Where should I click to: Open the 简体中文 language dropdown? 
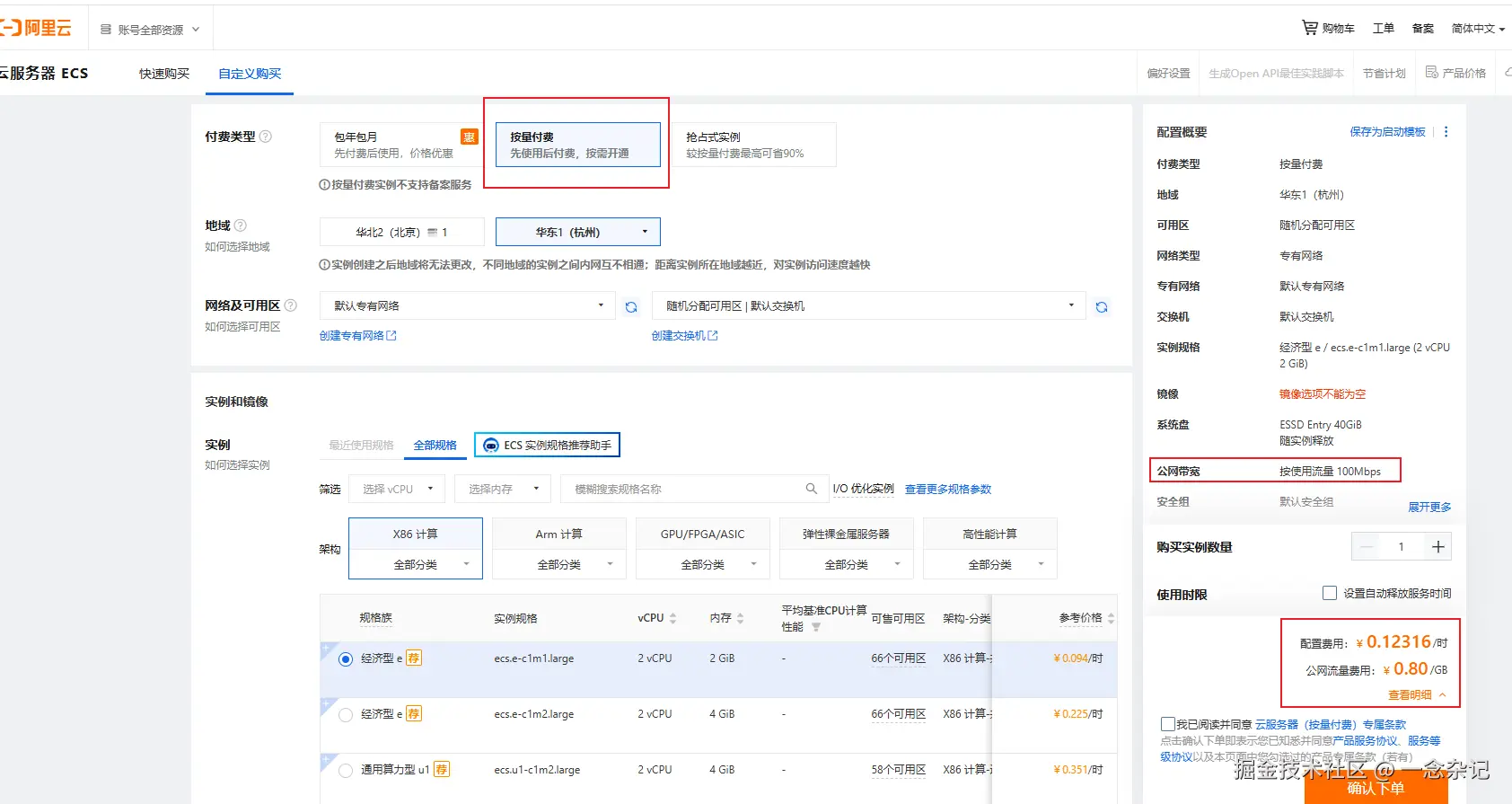(x=1478, y=29)
